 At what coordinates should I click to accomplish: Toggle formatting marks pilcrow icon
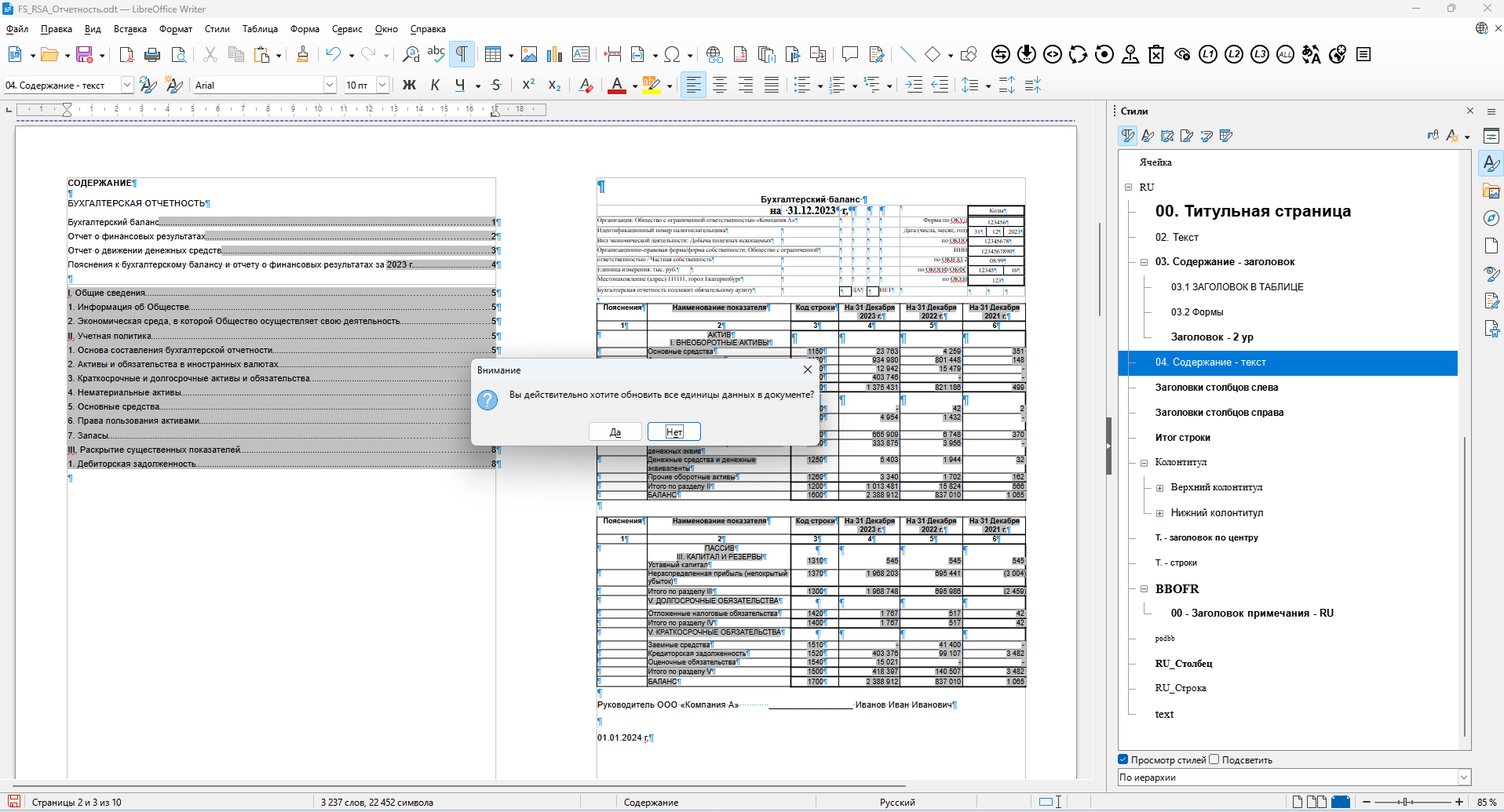pyautogui.click(x=462, y=54)
